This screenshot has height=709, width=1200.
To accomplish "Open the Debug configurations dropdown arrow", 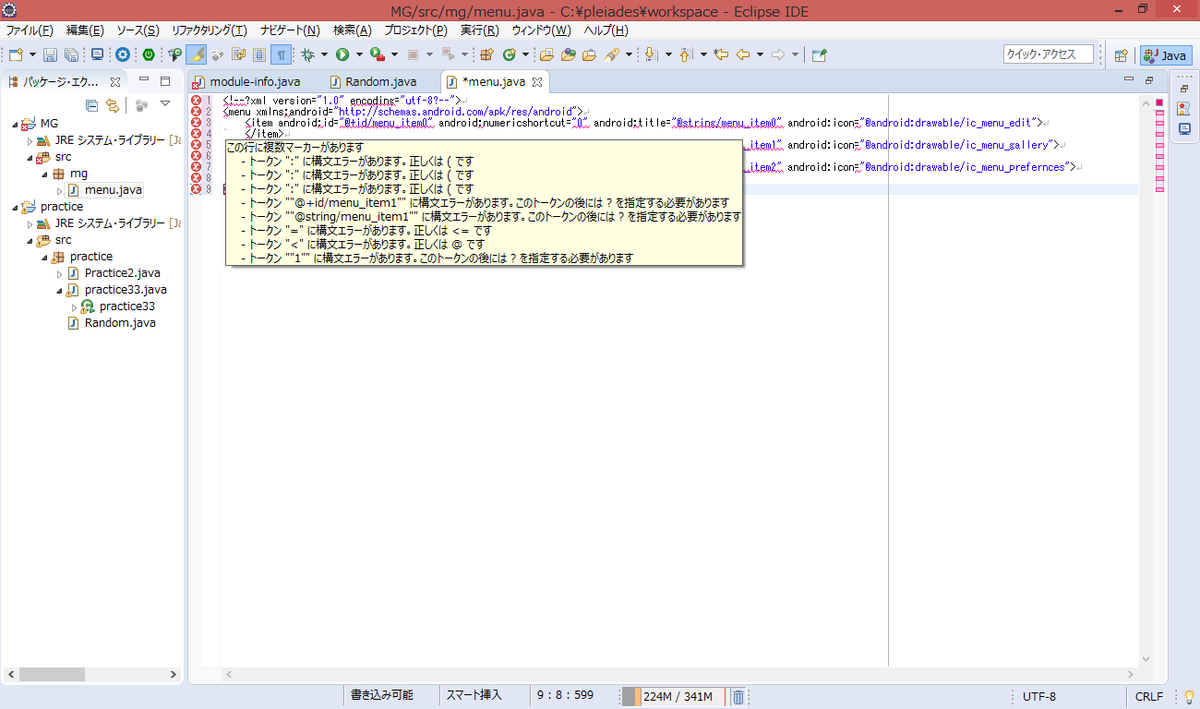I will [x=324, y=55].
